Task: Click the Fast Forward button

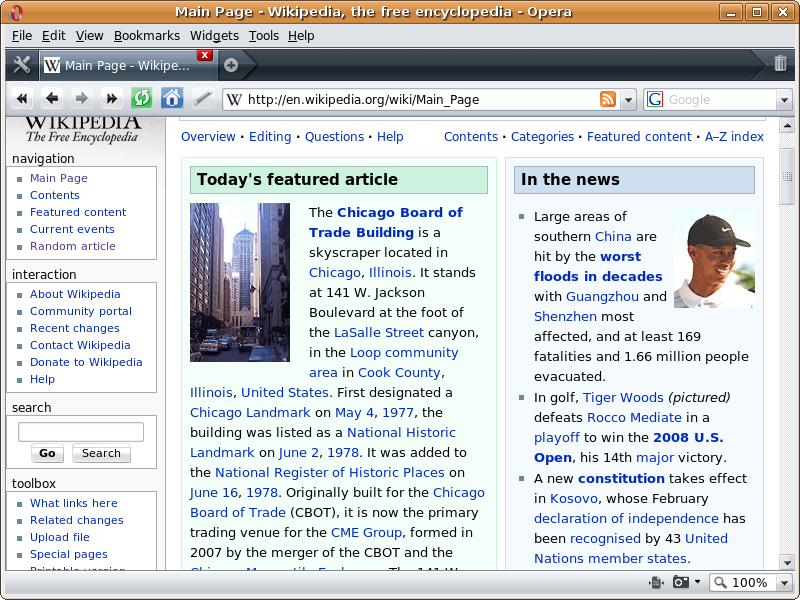Action: coord(112,98)
